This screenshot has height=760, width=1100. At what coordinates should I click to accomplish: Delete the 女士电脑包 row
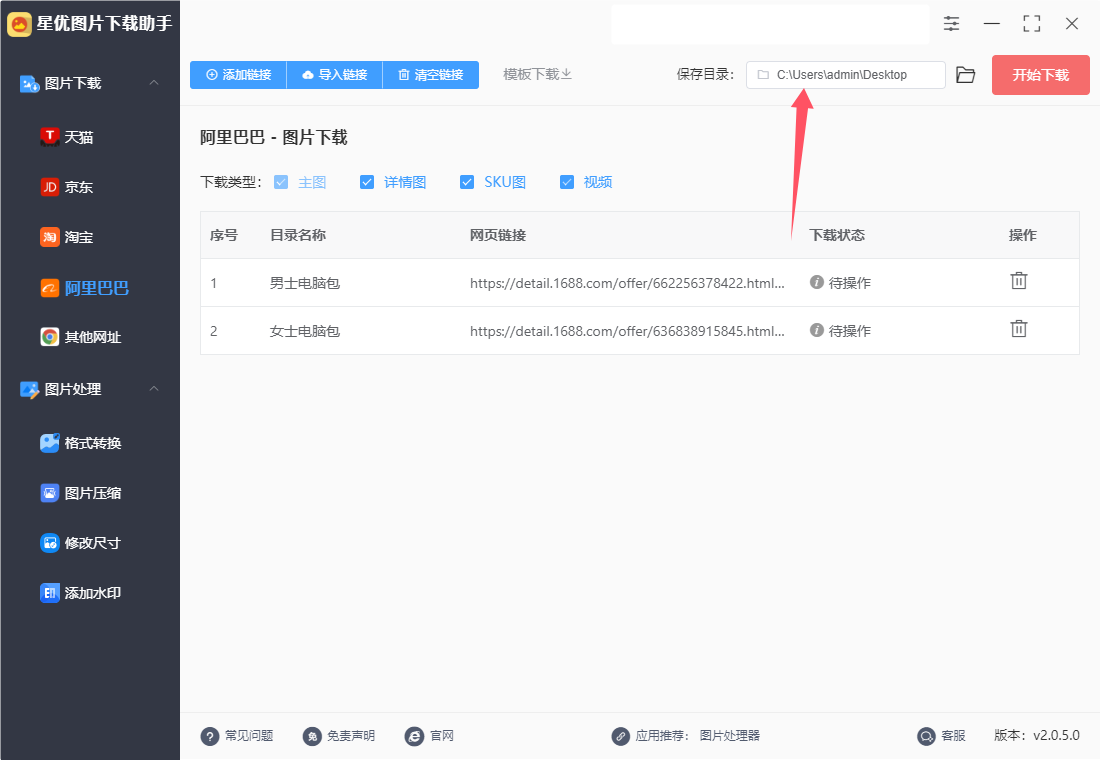coord(1019,329)
